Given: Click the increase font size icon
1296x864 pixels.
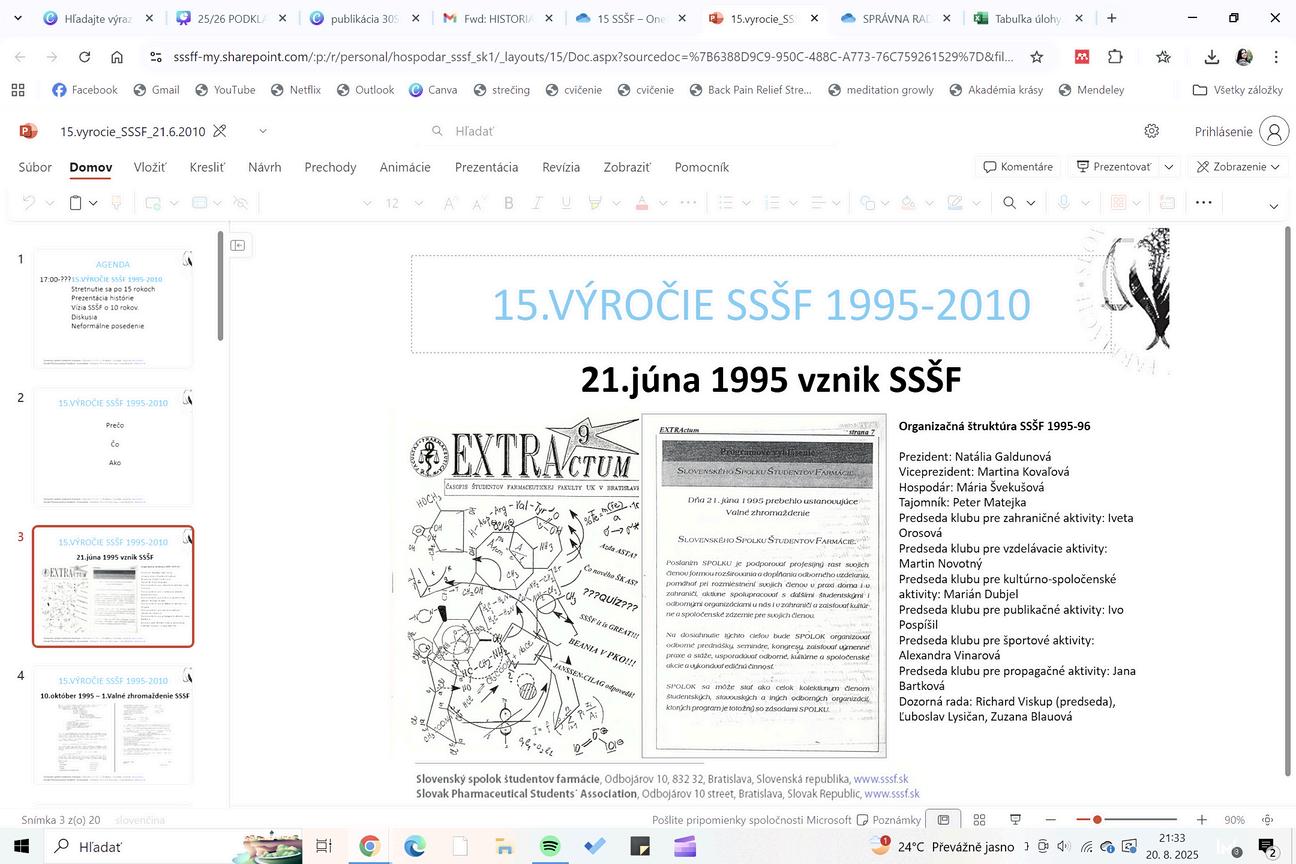Looking at the screenshot, I should (x=449, y=203).
